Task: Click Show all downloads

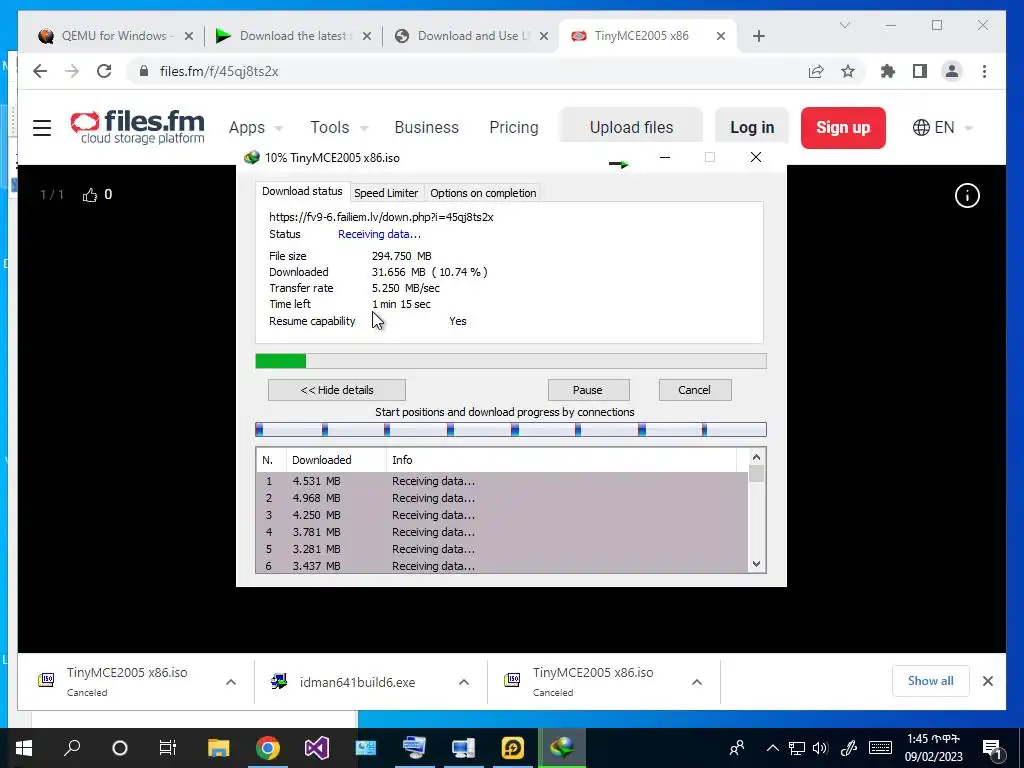Action: (931, 681)
